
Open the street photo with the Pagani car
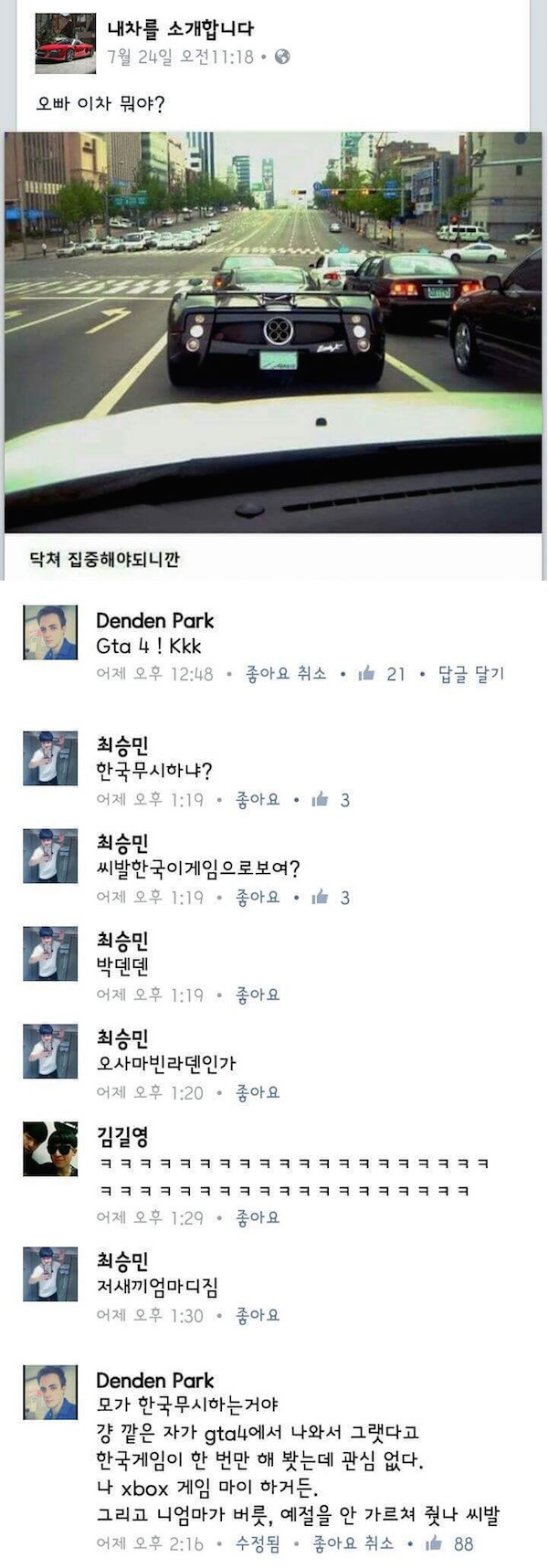pos(273,332)
